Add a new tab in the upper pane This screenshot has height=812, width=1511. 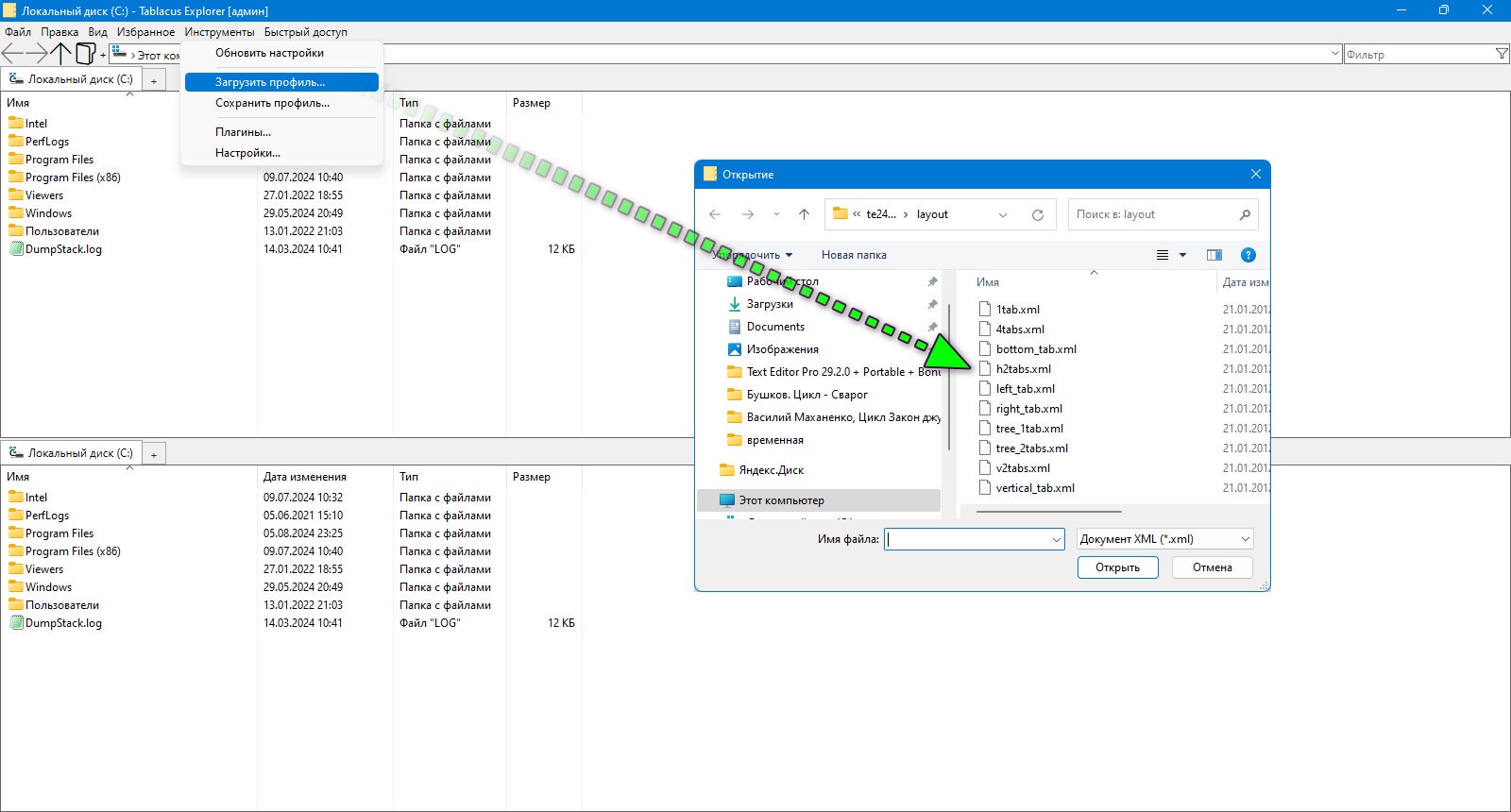(x=154, y=80)
